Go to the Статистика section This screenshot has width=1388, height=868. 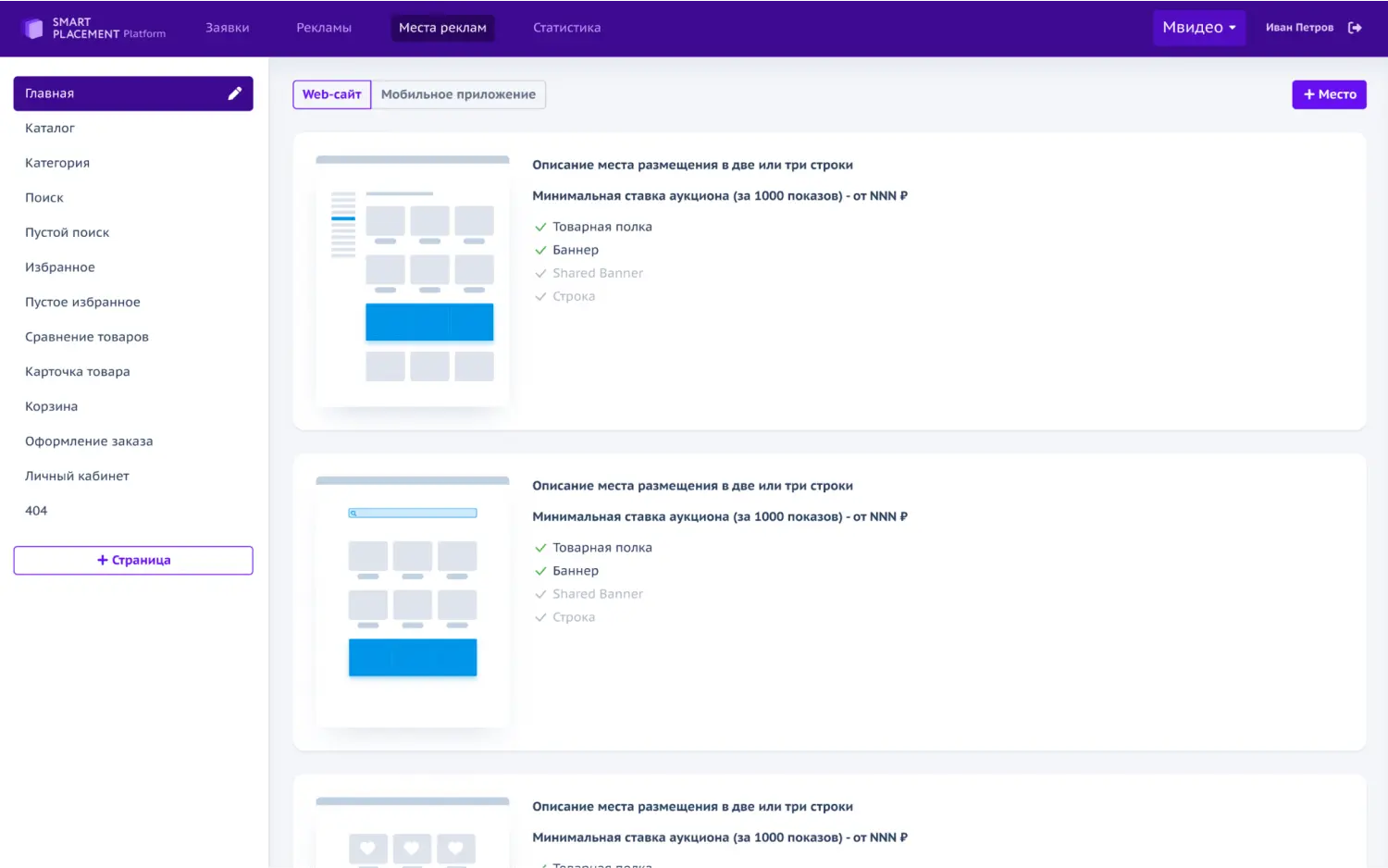(566, 28)
